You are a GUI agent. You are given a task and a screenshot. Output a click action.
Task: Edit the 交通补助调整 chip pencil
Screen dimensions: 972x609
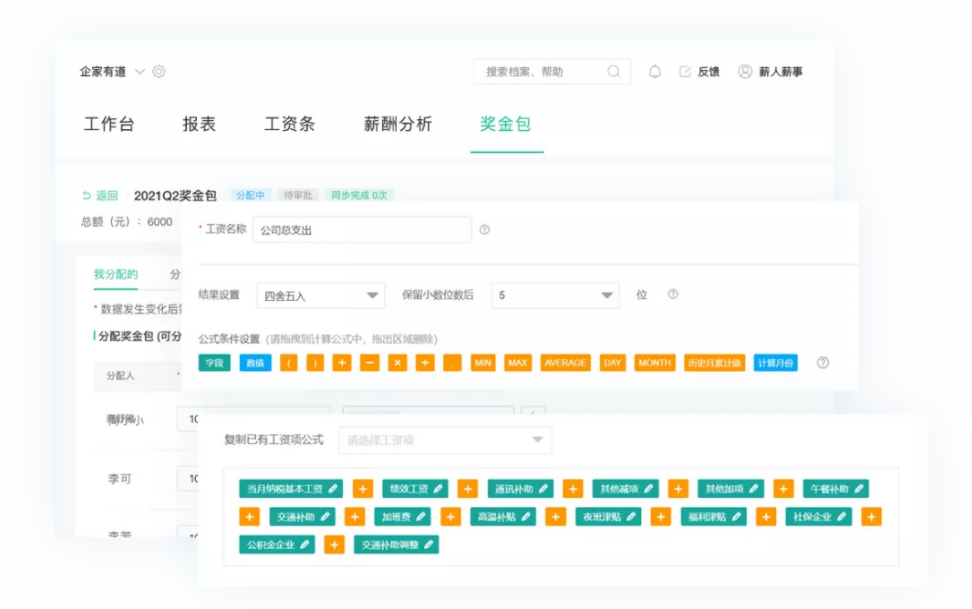(428, 545)
